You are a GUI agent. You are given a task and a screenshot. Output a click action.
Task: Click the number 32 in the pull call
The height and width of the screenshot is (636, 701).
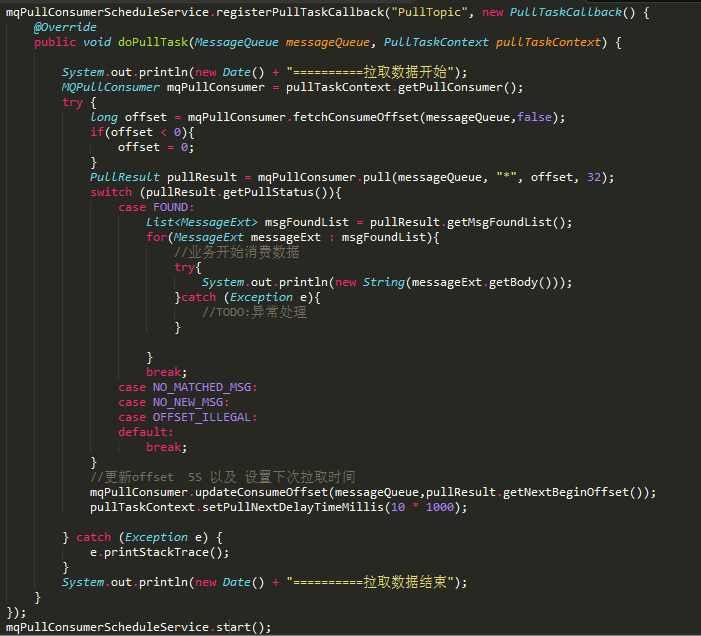(594, 177)
